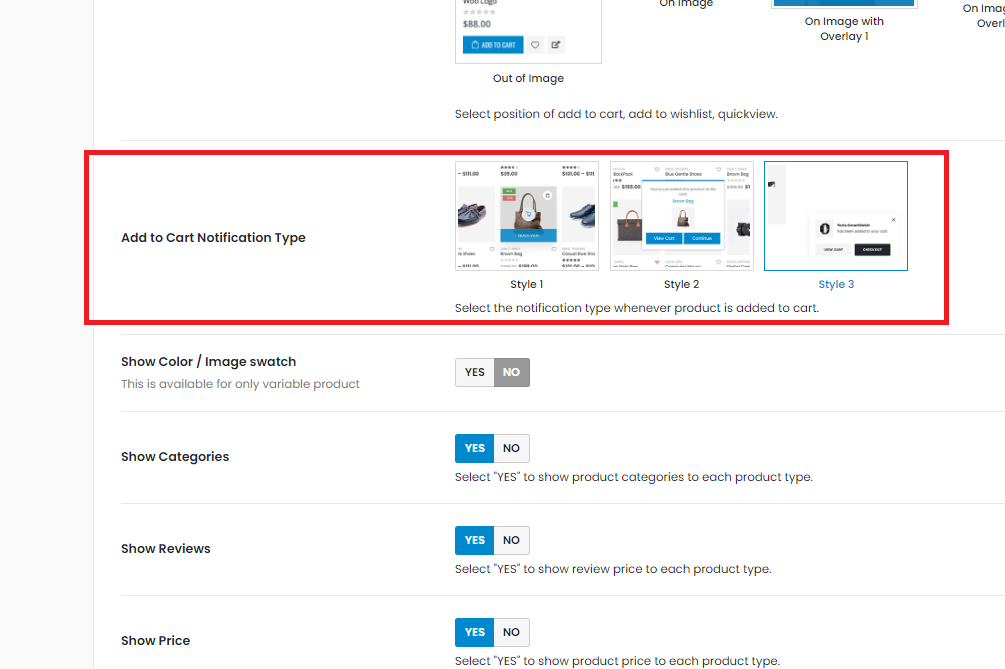The width and height of the screenshot is (1005, 669).
Task: Click the Add to Cart button in preview
Action: 493,45
